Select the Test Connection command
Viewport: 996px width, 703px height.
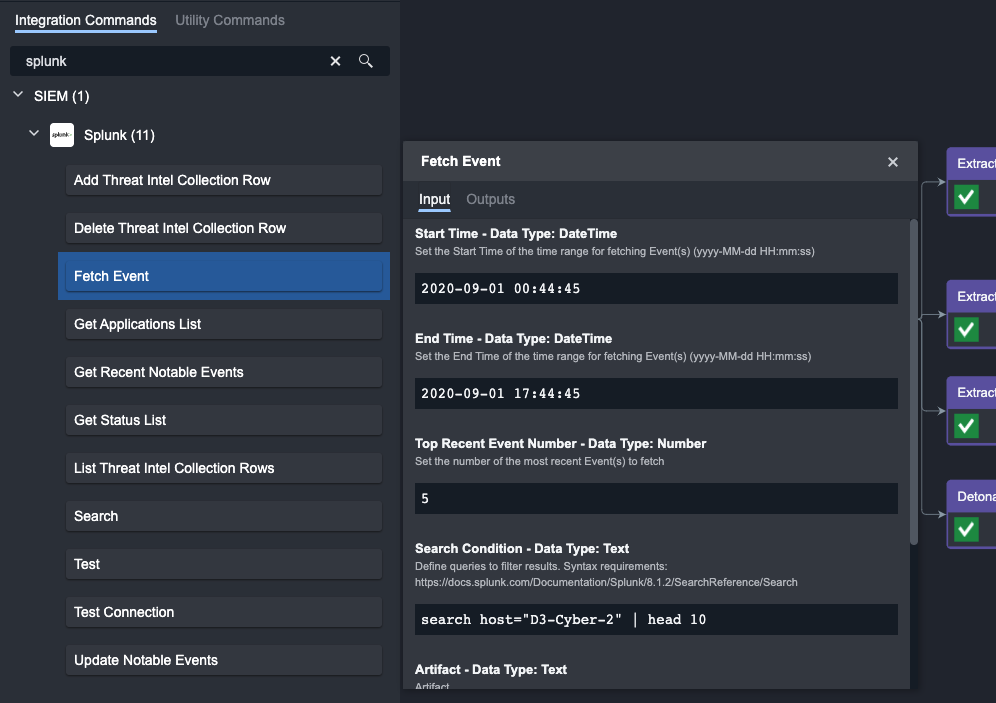pyautogui.click(x=223, y=612)
